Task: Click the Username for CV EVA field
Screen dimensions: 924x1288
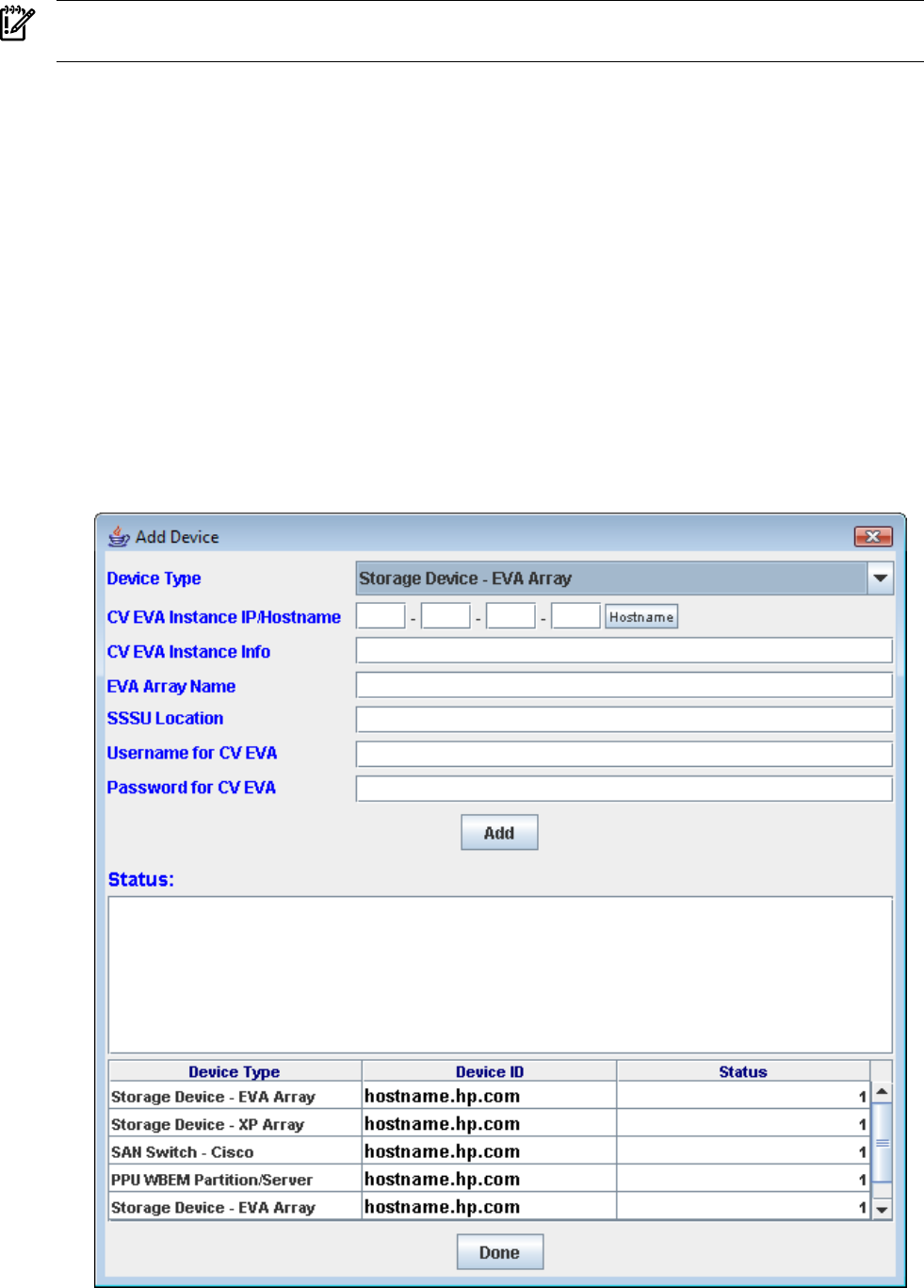Action: point(624,754)
